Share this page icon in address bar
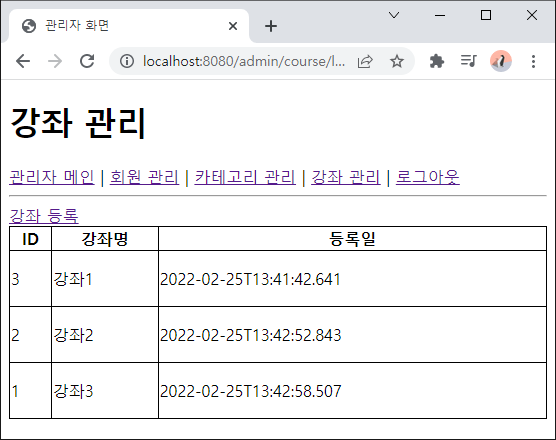This screenshot has width=556, height=440. (365, 61)
